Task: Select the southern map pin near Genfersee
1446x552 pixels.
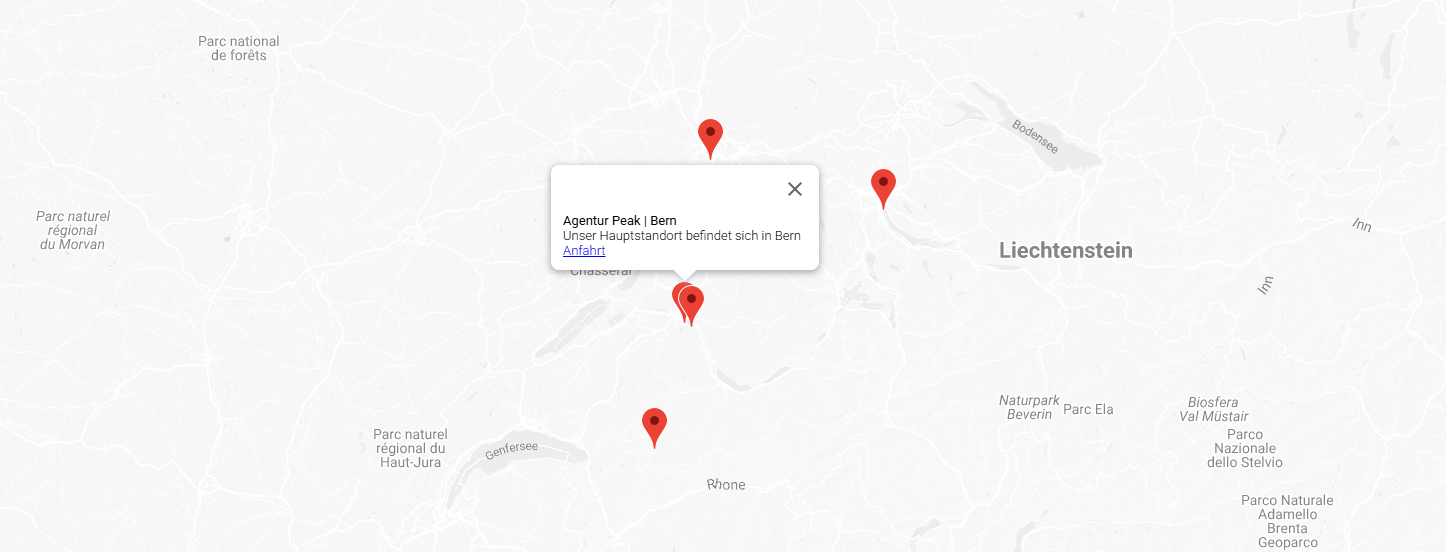Action: coord(654,428)
